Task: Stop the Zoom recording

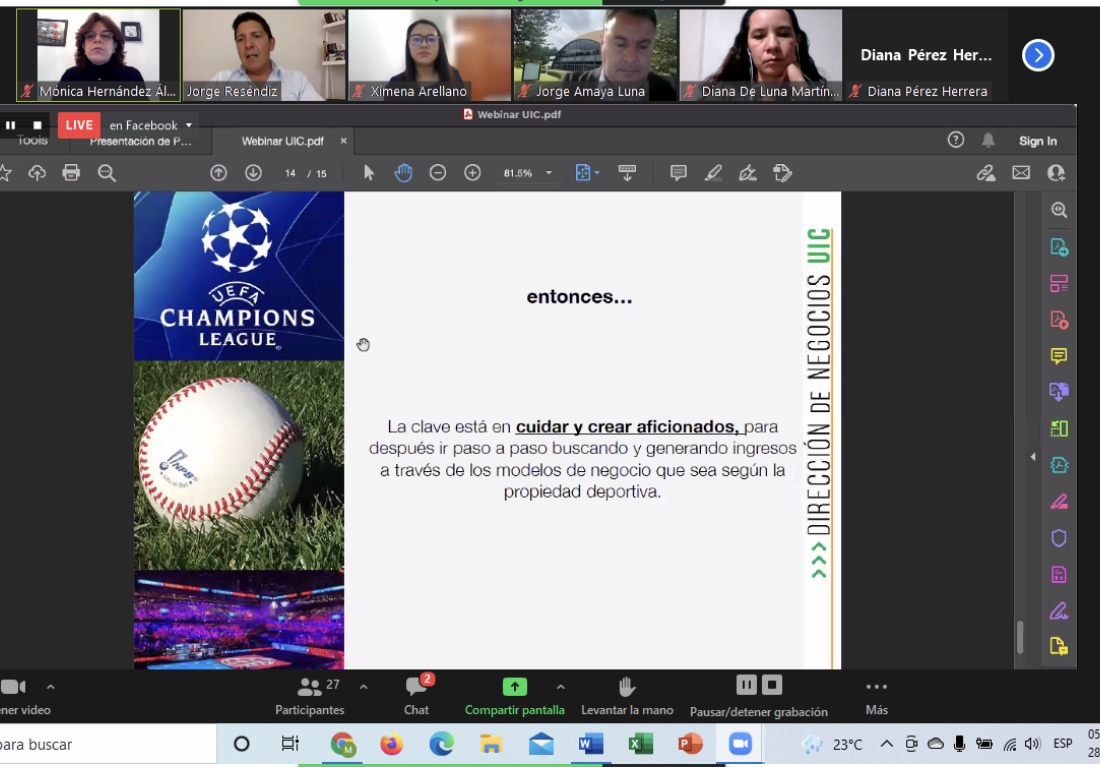Action: click(x=772, y=684)
